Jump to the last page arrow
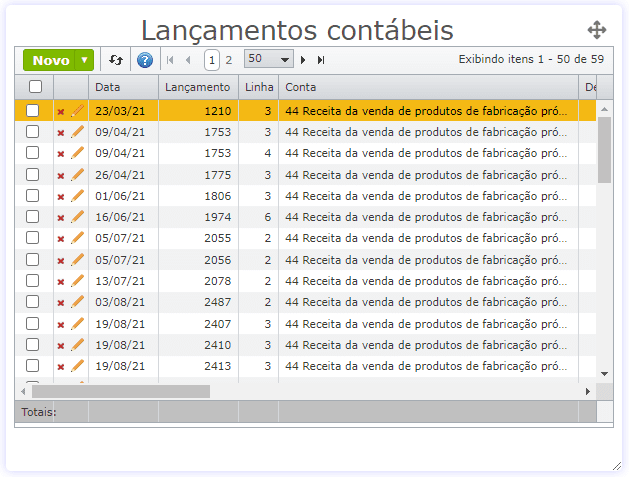The height and width of the screenshot is (477, 629). coord(320,60)
